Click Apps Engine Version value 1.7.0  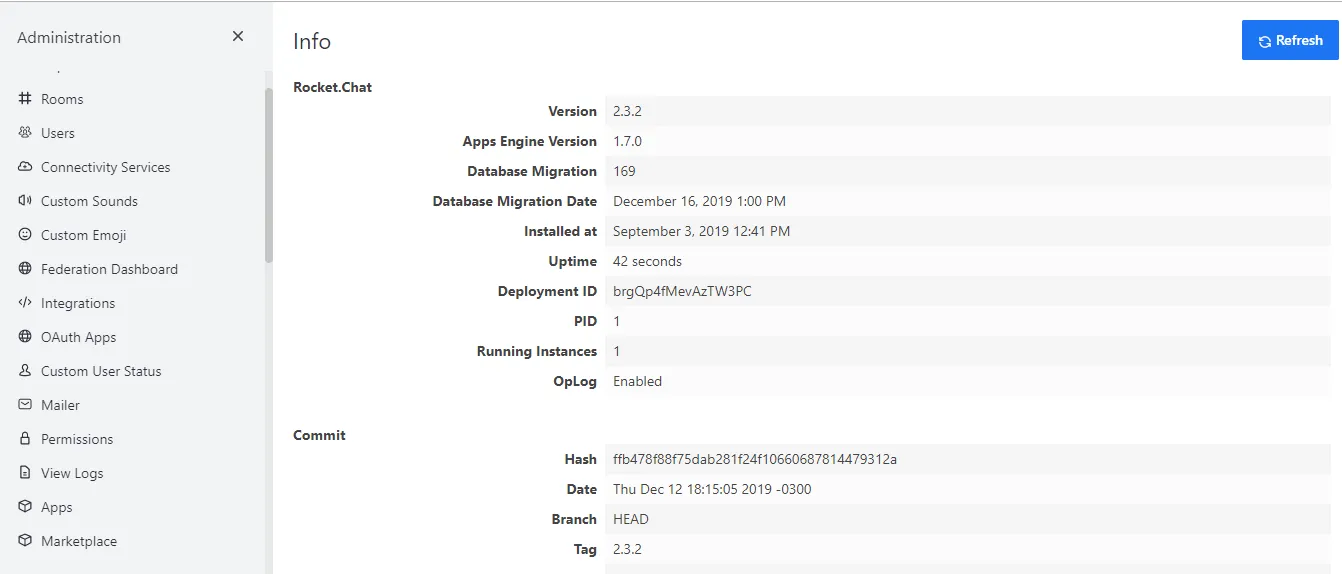pos(627,141)
